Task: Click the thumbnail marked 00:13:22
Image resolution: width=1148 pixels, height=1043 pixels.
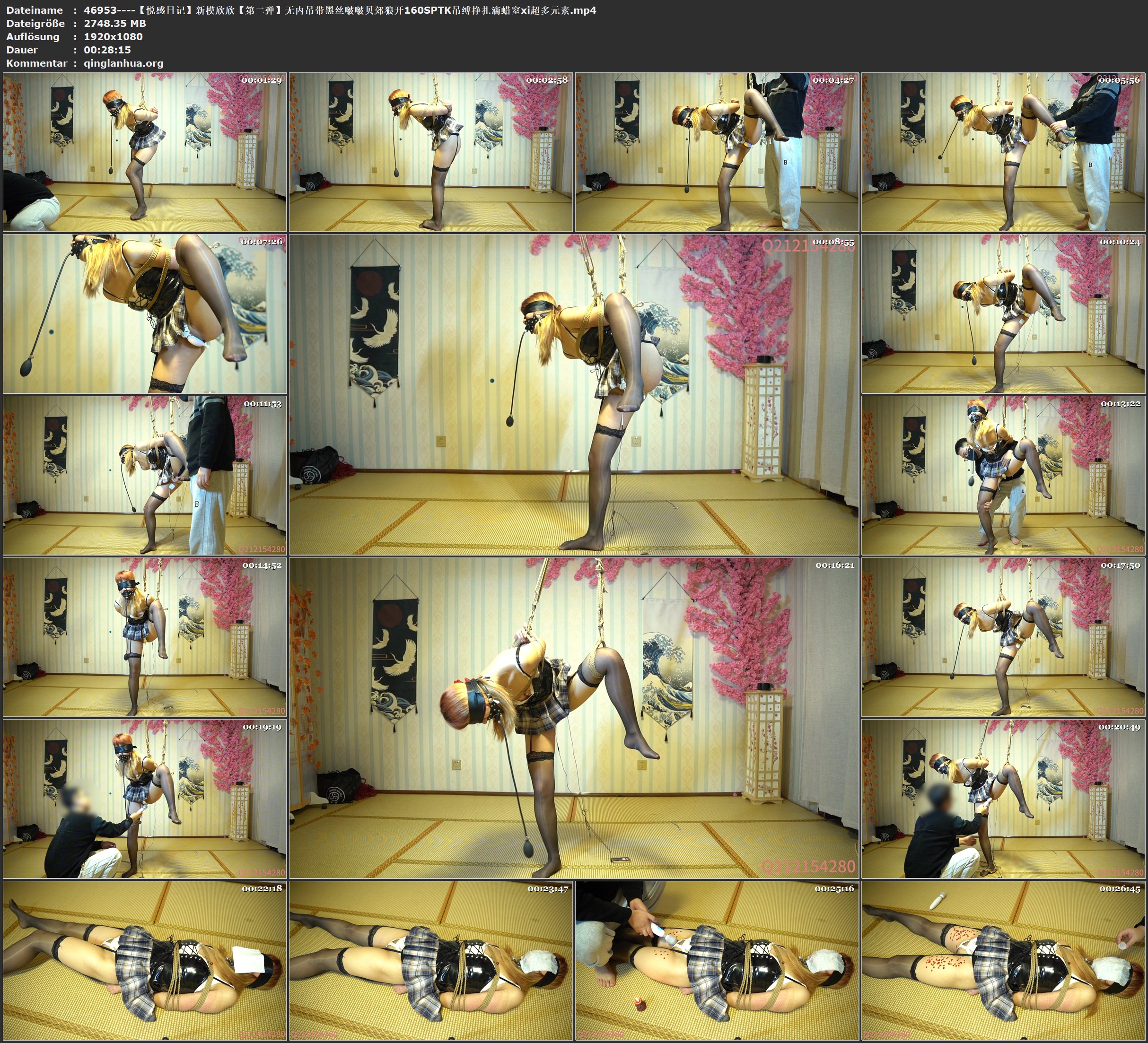Action: pyautogui.click(x=1003, y=475)
